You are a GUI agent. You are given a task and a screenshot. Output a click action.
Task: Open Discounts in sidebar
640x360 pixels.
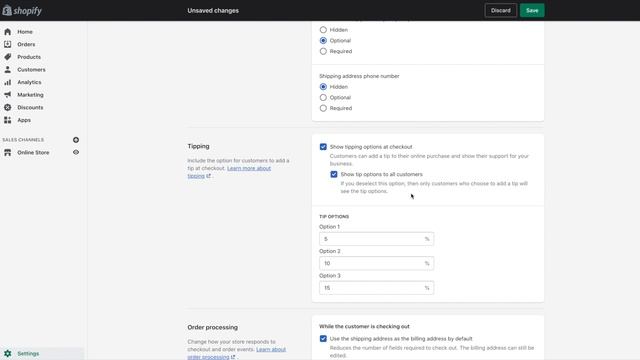(30, 107)
